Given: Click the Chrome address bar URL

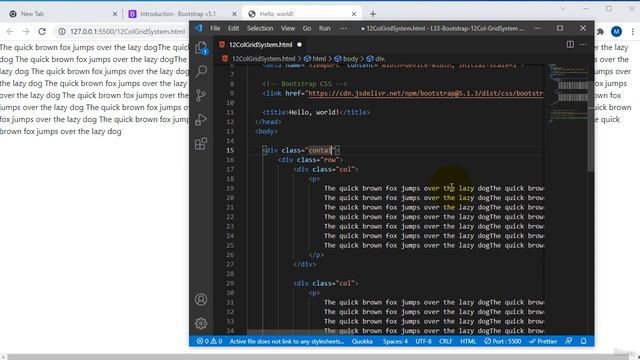Looking at the screenshot, I should [x=127, y=31].
